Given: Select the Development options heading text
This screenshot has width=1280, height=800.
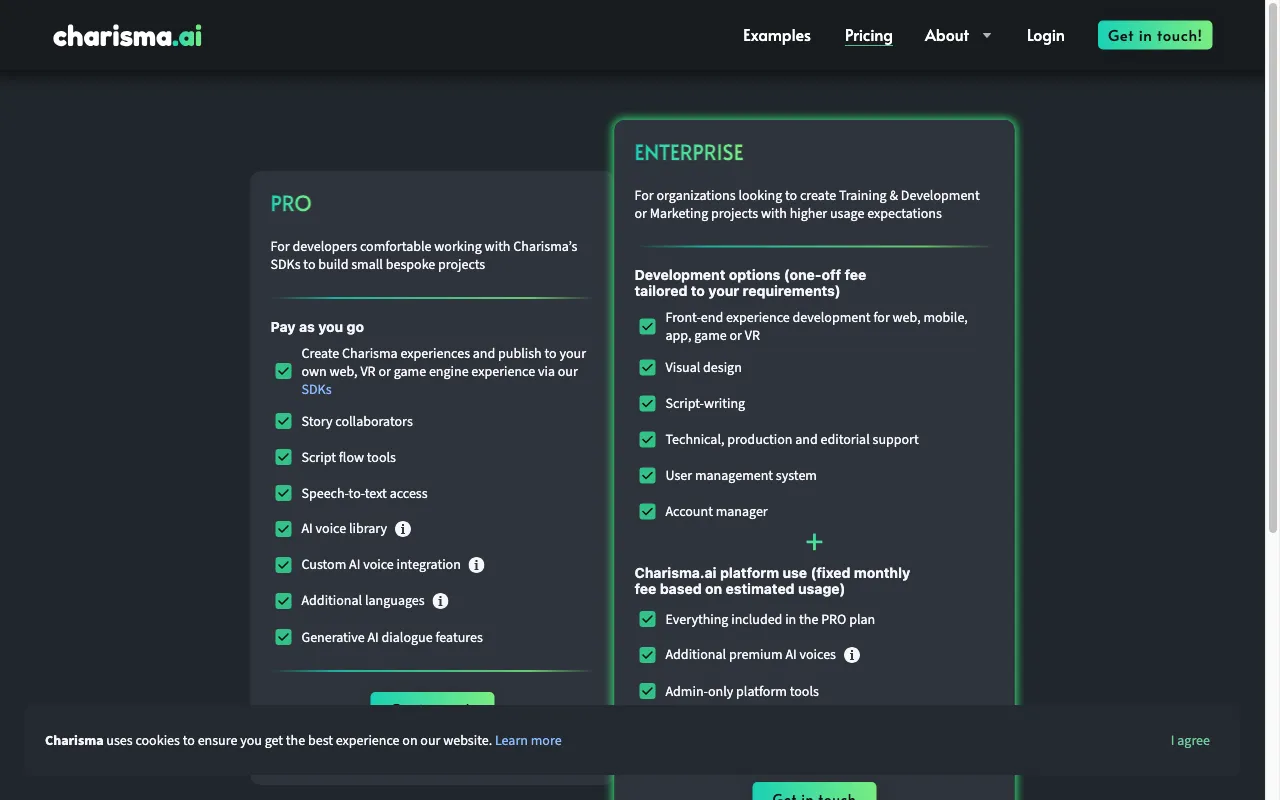Looking at the screenshot, I should coord(750,283).
